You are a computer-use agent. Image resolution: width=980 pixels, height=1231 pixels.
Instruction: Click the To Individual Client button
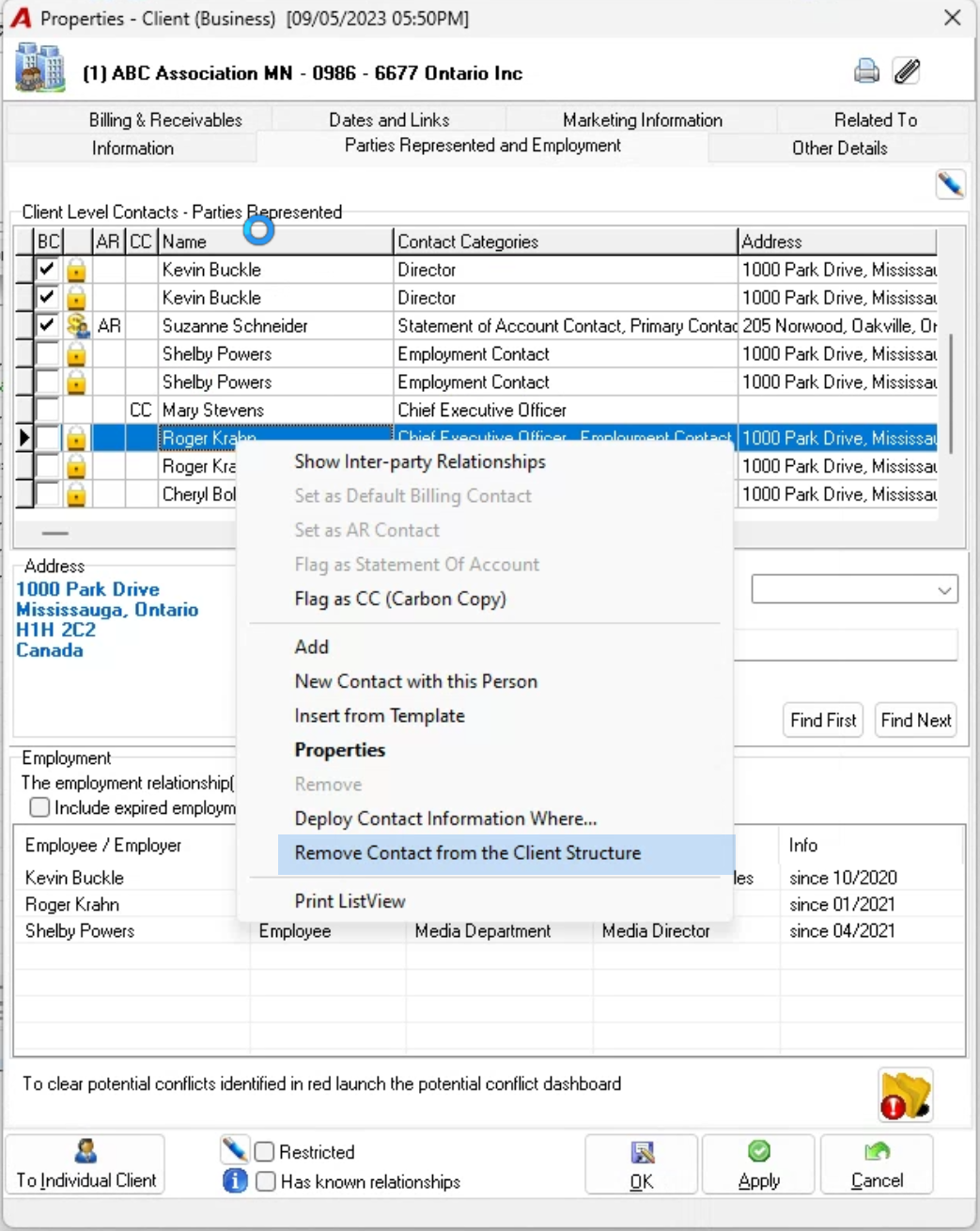[86, 1165]
